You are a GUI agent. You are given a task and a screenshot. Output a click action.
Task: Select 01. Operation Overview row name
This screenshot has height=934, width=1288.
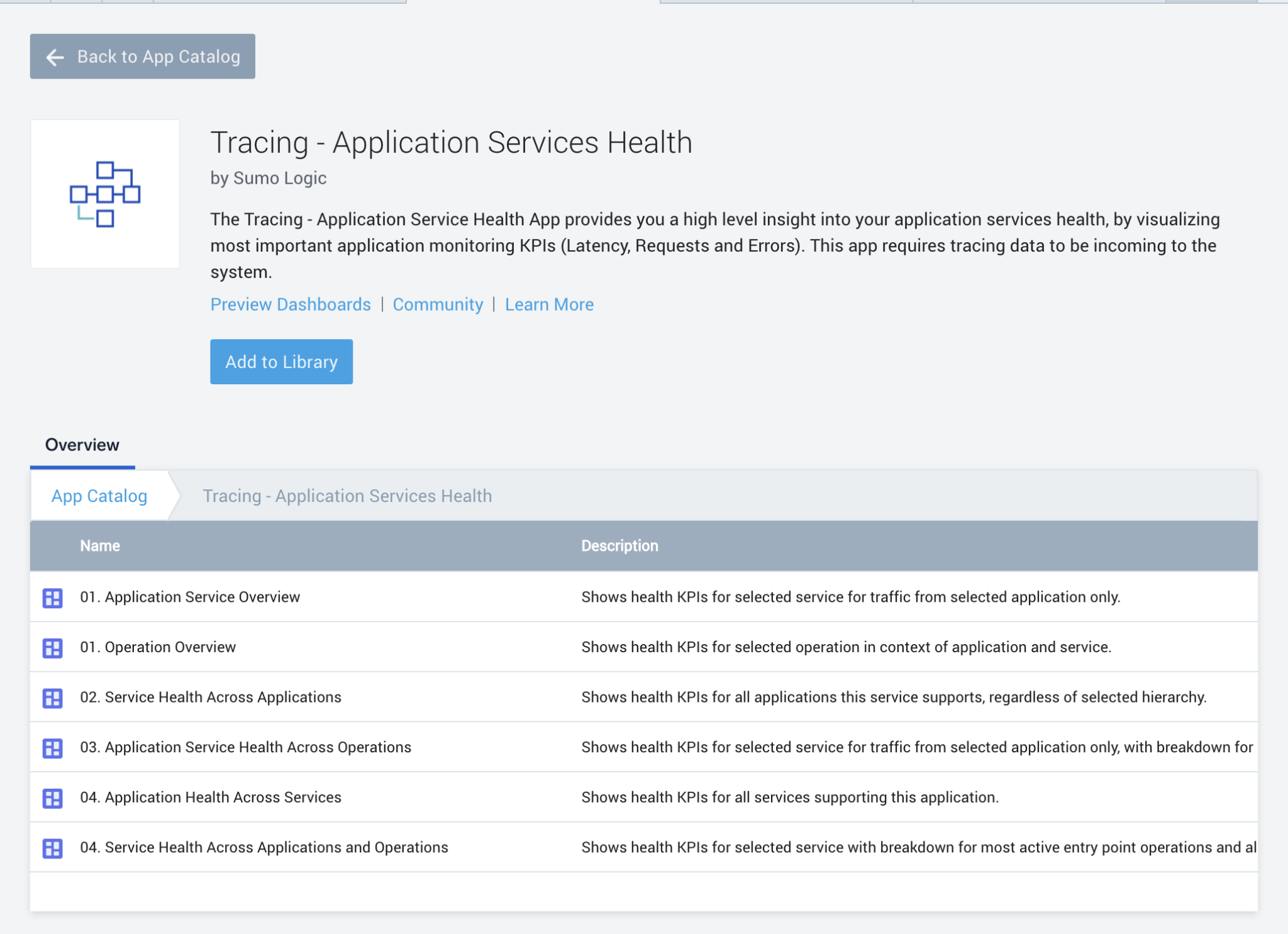pyautogui.click(x=158, y=647)
